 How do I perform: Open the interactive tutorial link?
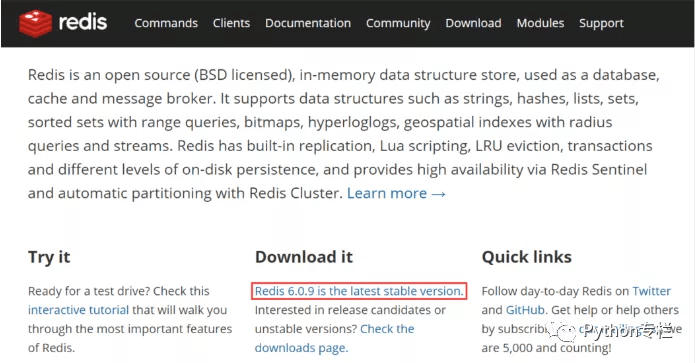(x=78, y=310)
